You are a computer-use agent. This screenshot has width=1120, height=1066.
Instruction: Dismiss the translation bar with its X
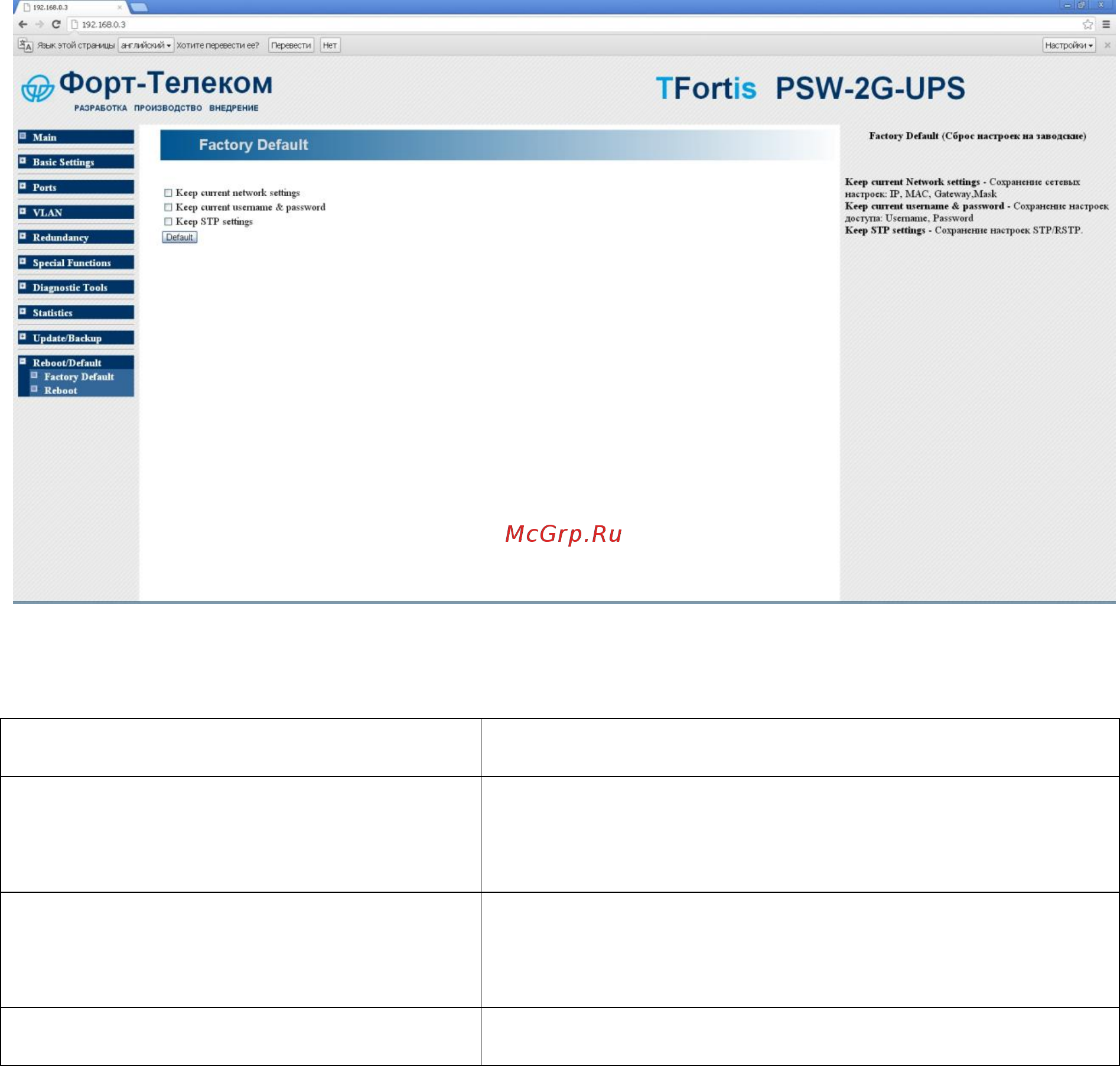click(x=1108, y=45)
